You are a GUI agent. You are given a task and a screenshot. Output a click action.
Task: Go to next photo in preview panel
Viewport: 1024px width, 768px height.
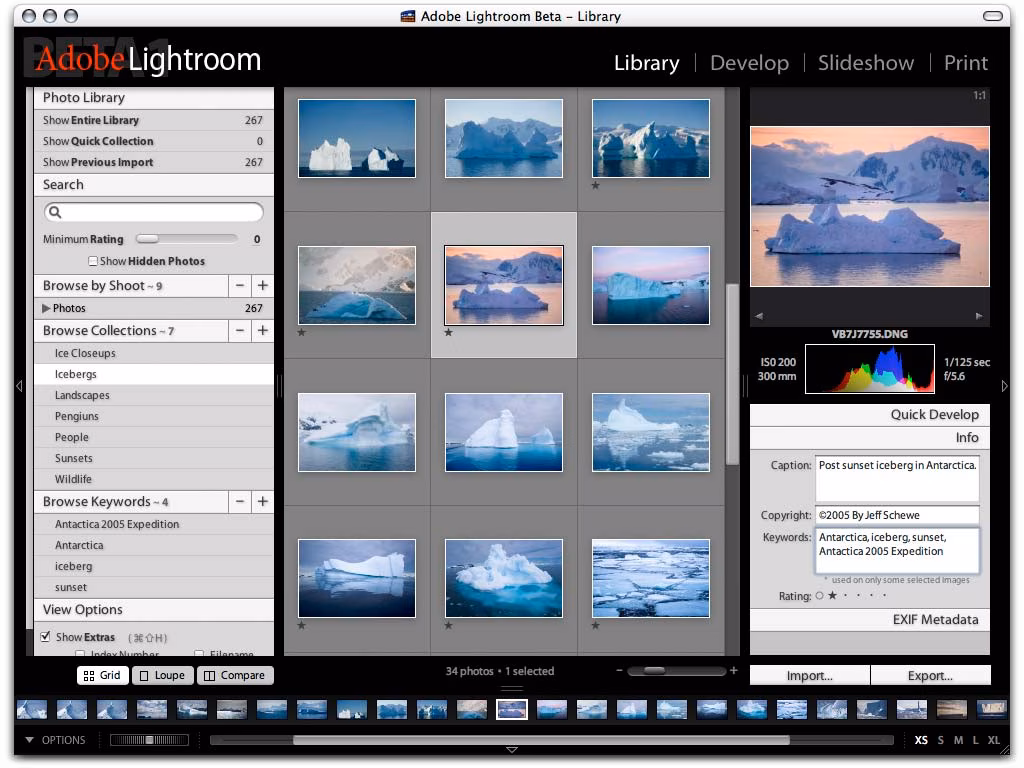click(978, 316)
